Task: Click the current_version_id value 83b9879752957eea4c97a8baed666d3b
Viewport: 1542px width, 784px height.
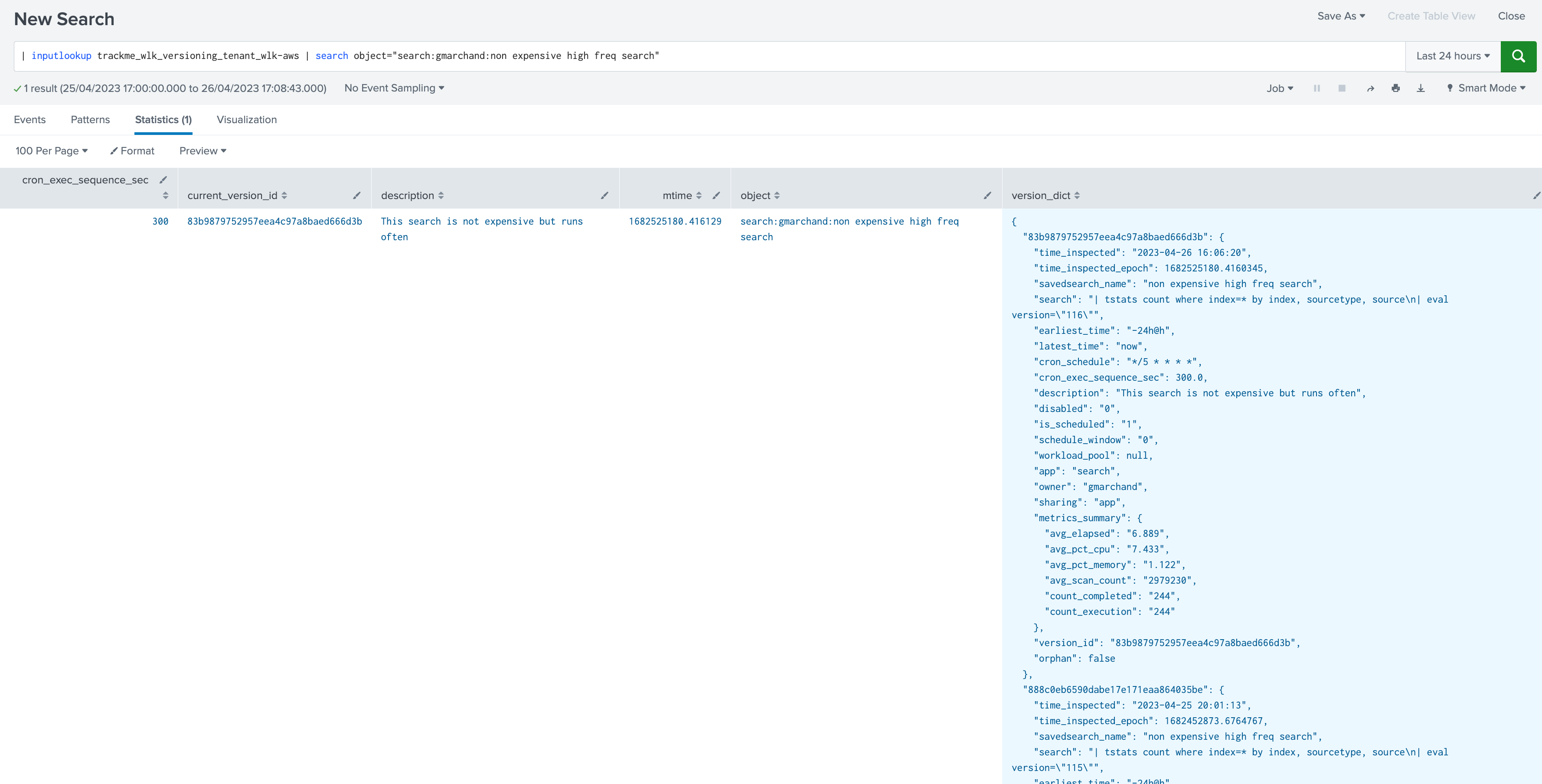Action: click(x=275, y=222)
